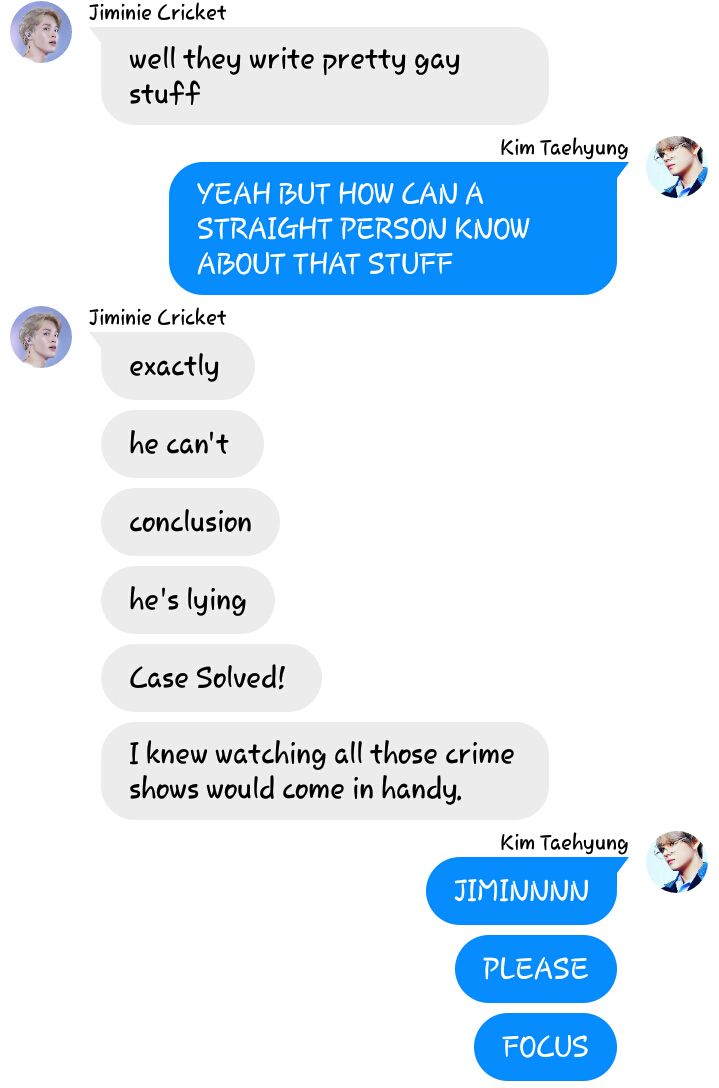Select the blue 'JIMINNNN' message bubble

pyautogui.click(x=521, y=891)
